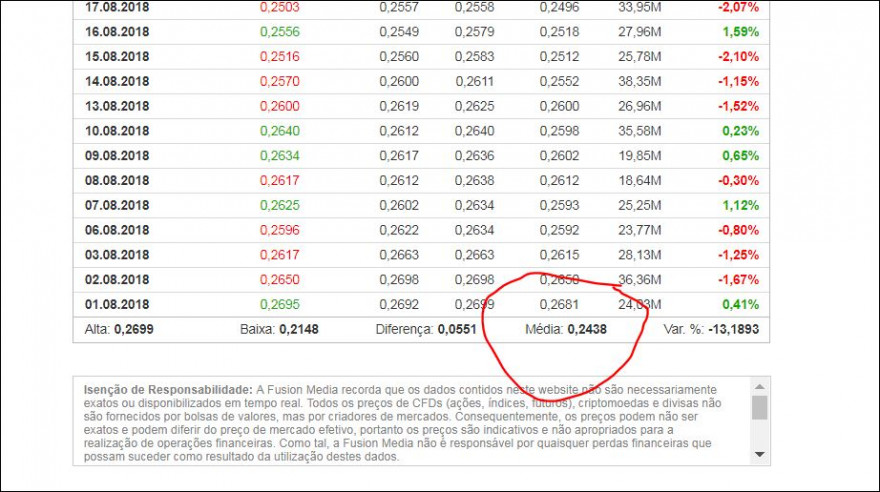Image resolution: width=880 pixels, height=492 pixels.
Task: Select the date 01.08.2018
Action: [x=117, y=305]
